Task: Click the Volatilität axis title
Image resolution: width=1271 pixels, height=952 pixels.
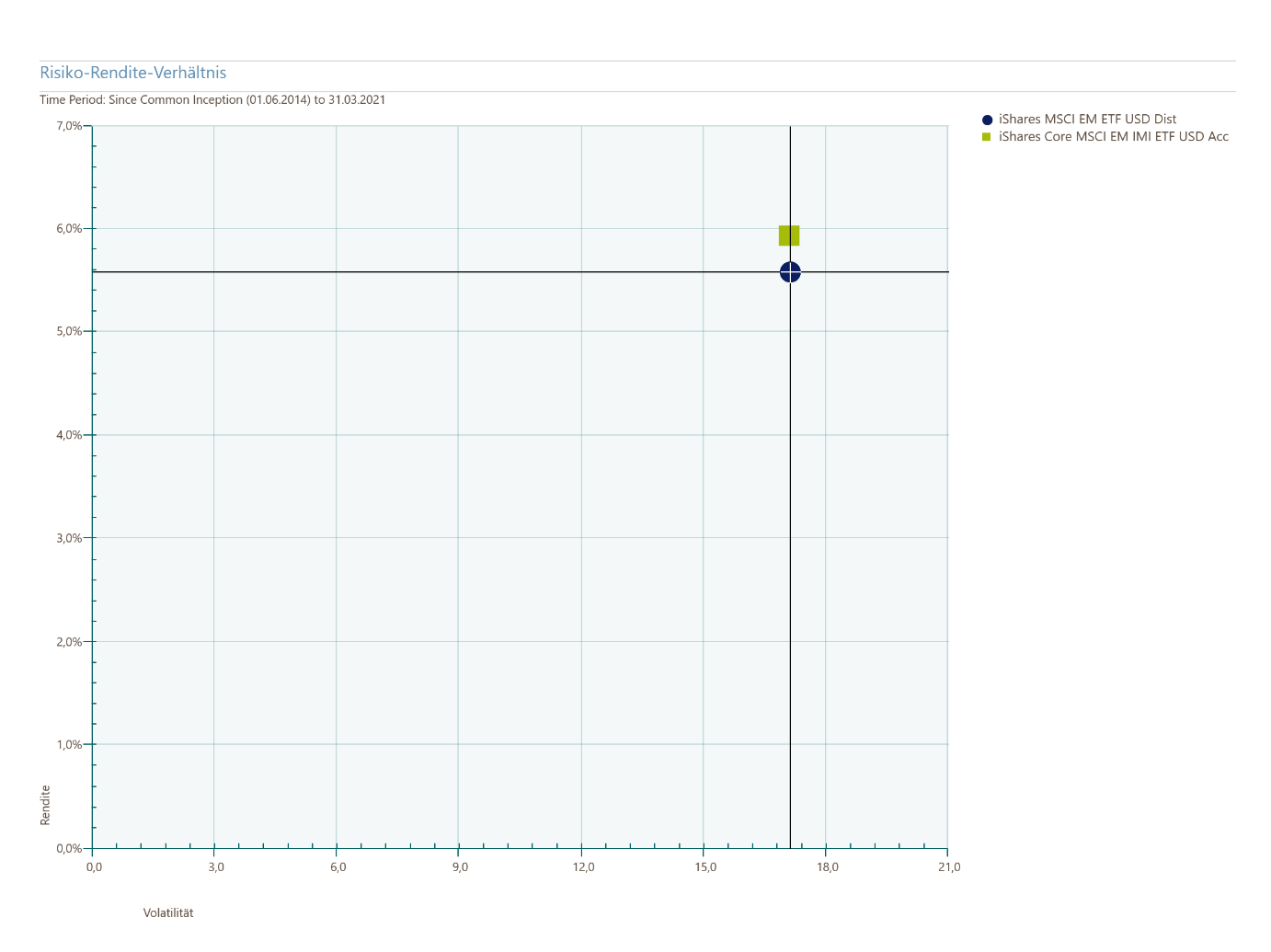Action: (x=168, y=913)
